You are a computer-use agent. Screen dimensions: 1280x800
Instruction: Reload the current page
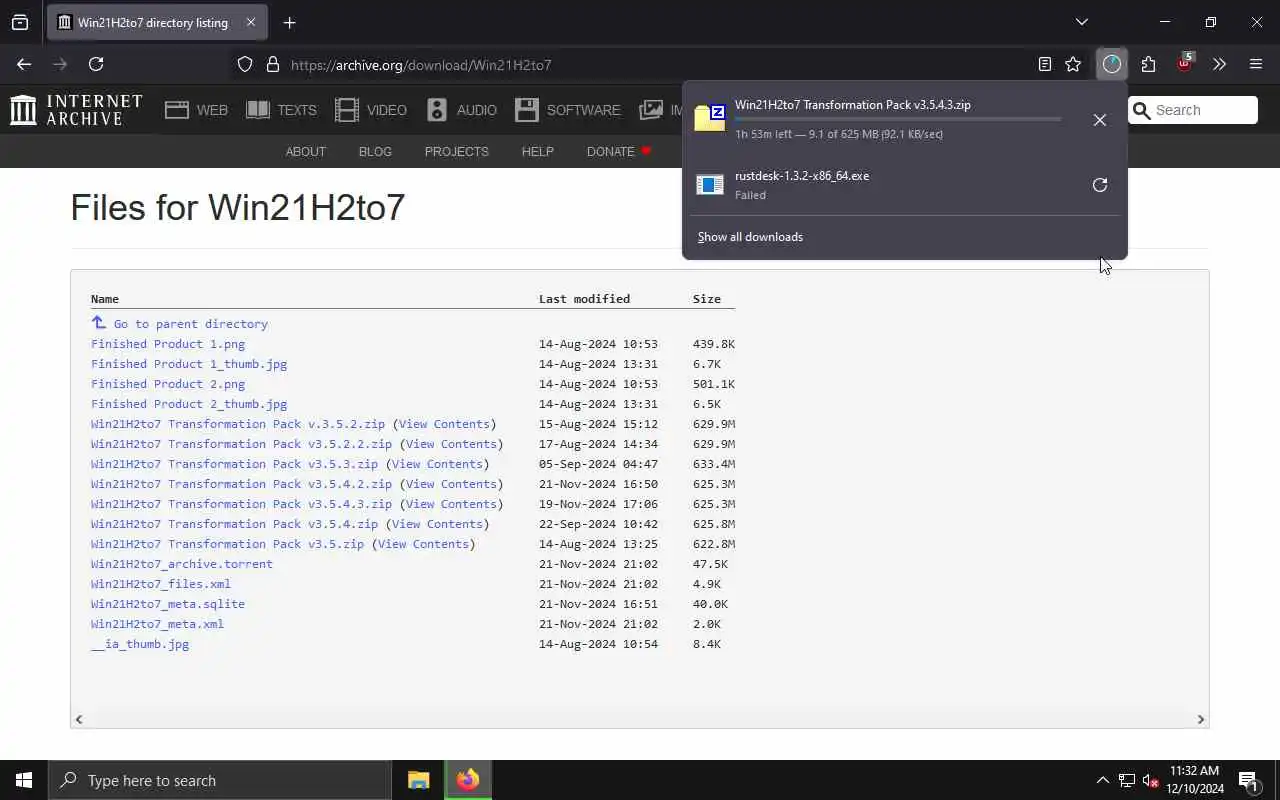96,64
